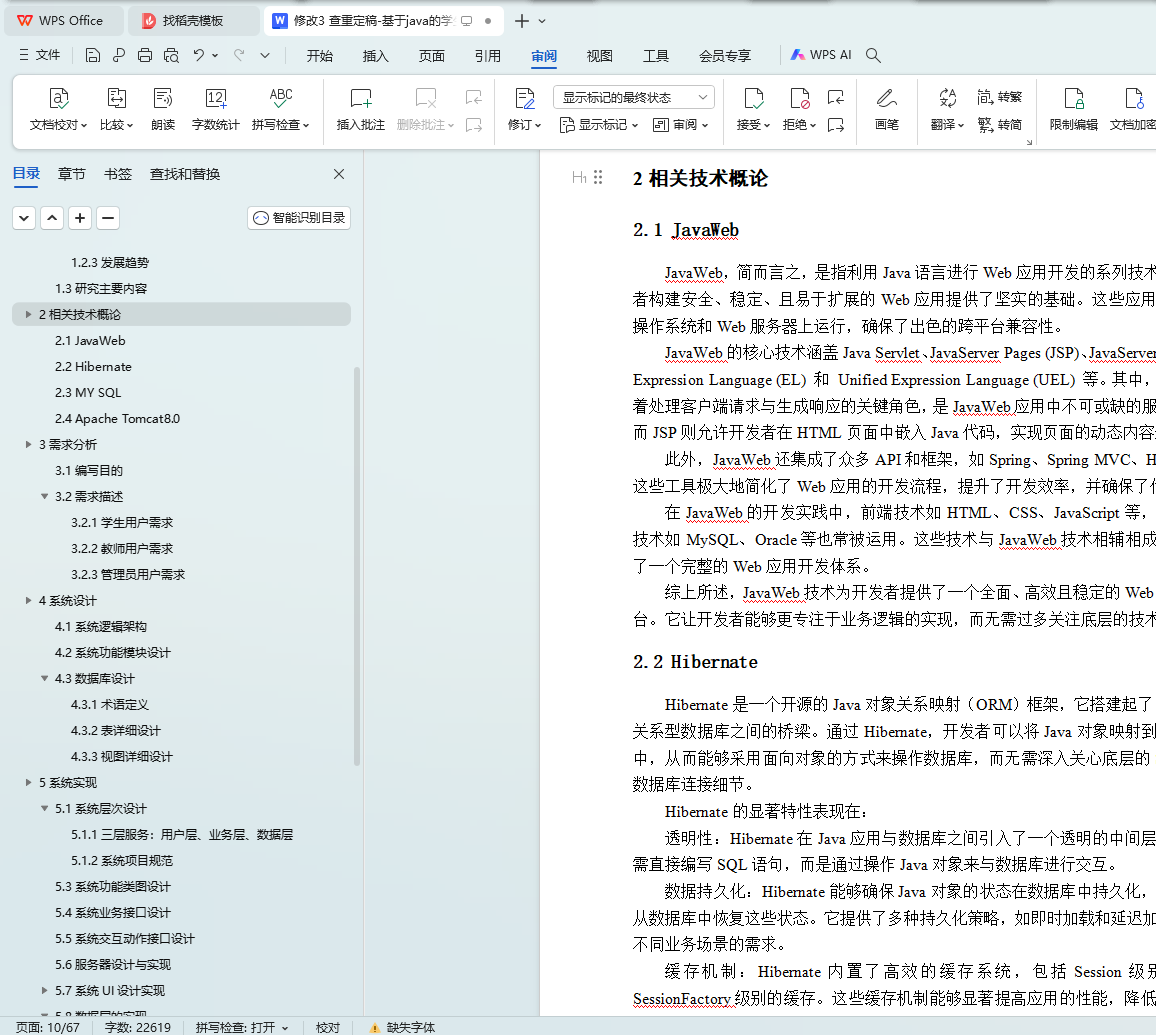Toggle 拼写检查: 打开 in status bar

[x=242, y=1027]
